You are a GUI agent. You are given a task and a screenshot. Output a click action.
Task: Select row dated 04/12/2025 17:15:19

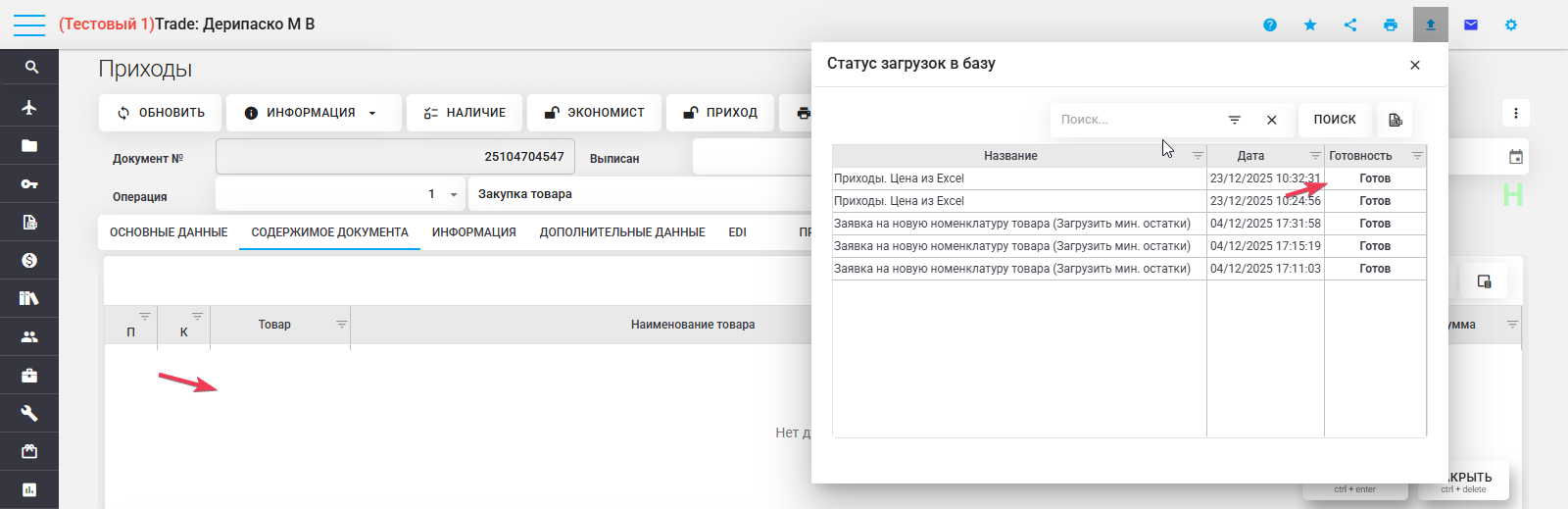click(x=1129, y=246)
